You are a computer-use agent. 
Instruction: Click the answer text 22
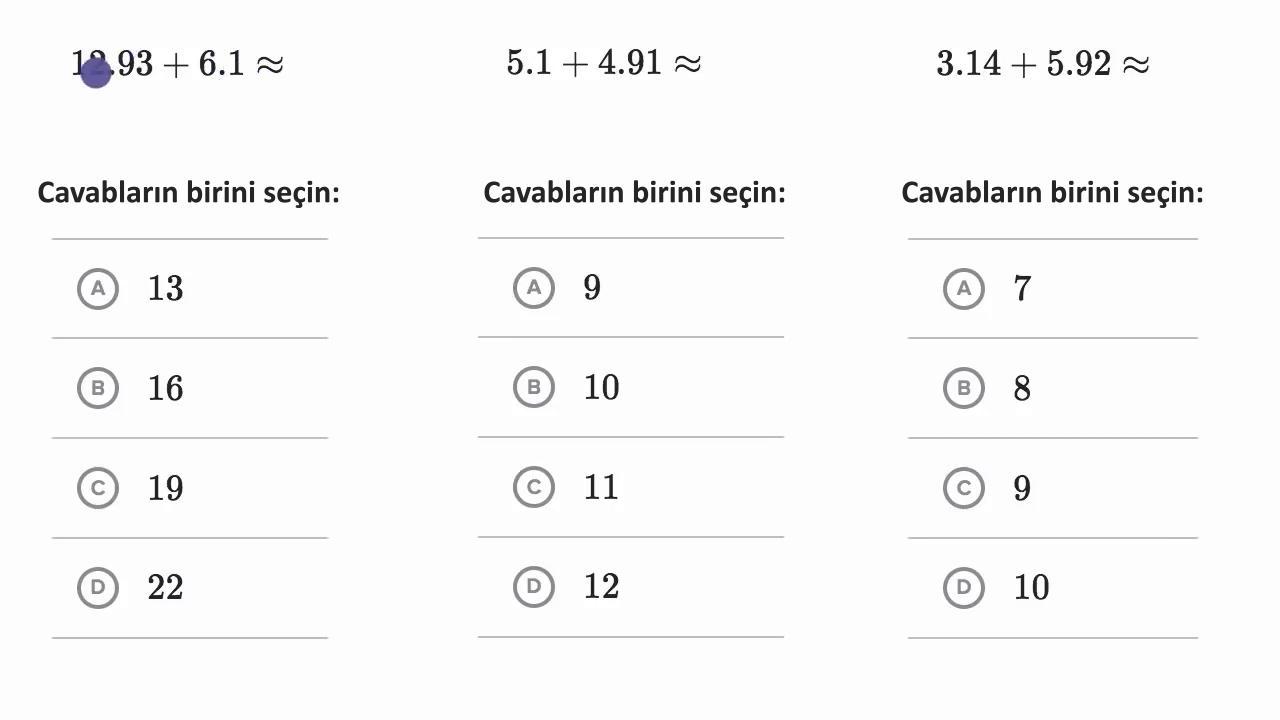(x=166, y=587)
